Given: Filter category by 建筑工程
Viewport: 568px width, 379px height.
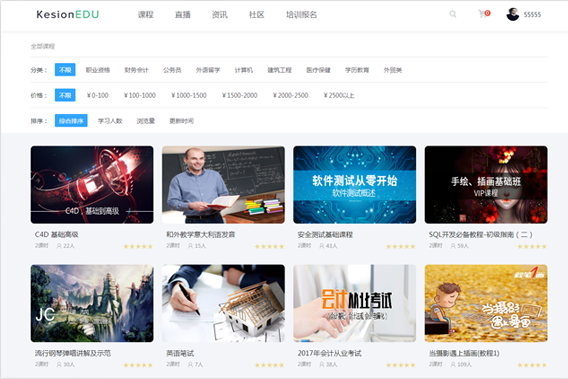Looking at the screenshot, I should (280, 70).
